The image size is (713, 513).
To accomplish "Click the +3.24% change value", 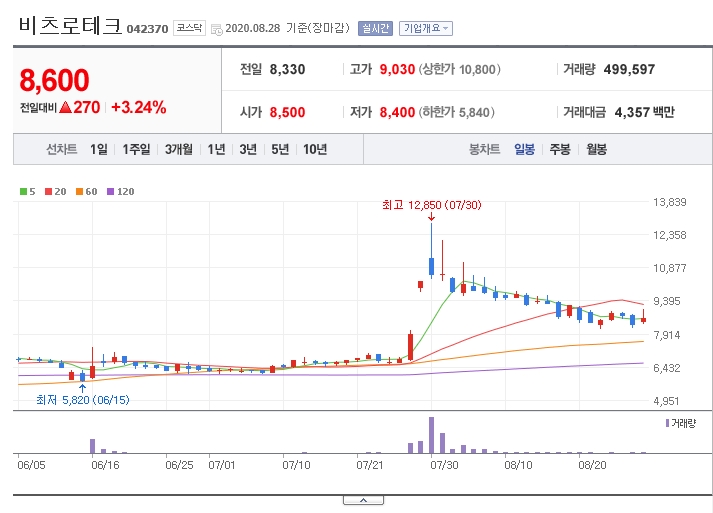I will coord(139,107).
